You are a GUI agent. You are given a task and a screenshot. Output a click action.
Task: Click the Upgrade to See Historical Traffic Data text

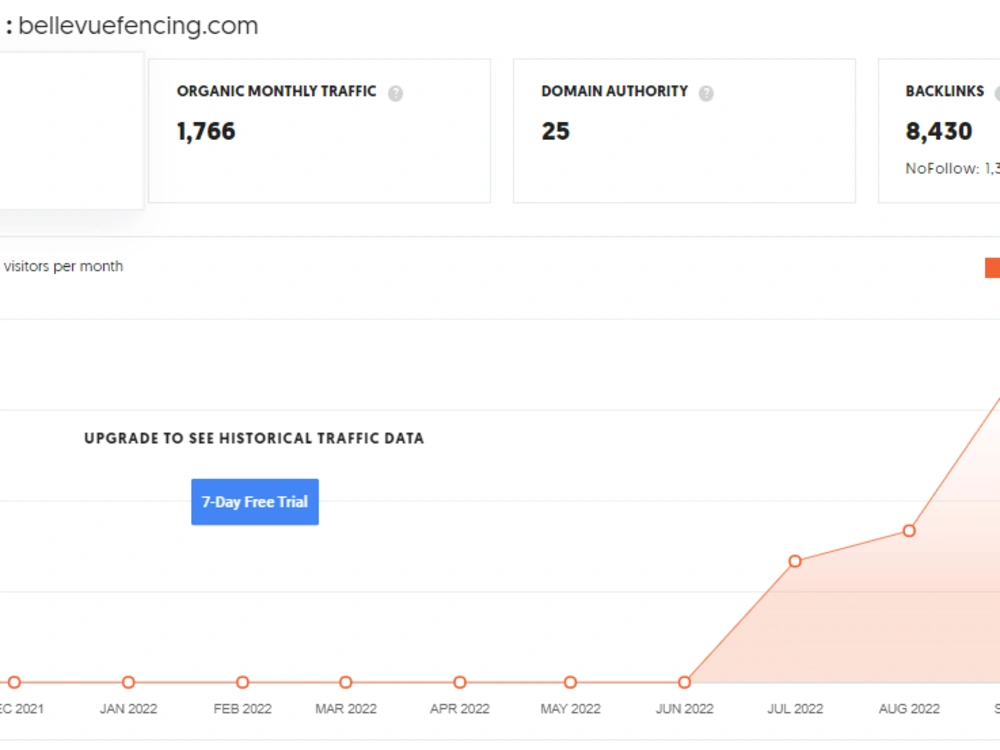(254, 438)
